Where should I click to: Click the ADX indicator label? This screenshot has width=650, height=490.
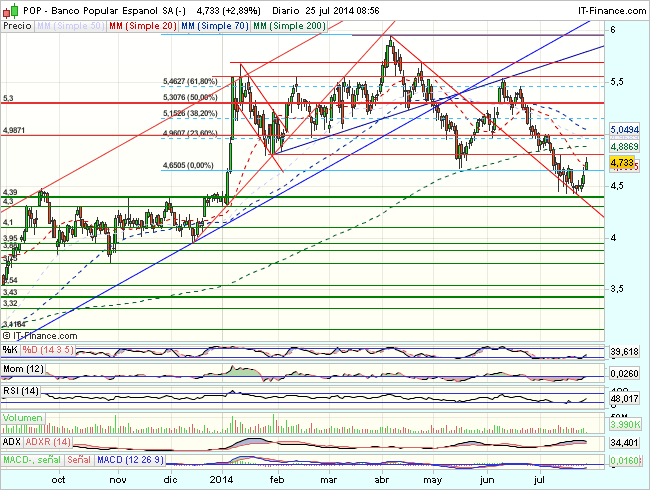point(12,442)
